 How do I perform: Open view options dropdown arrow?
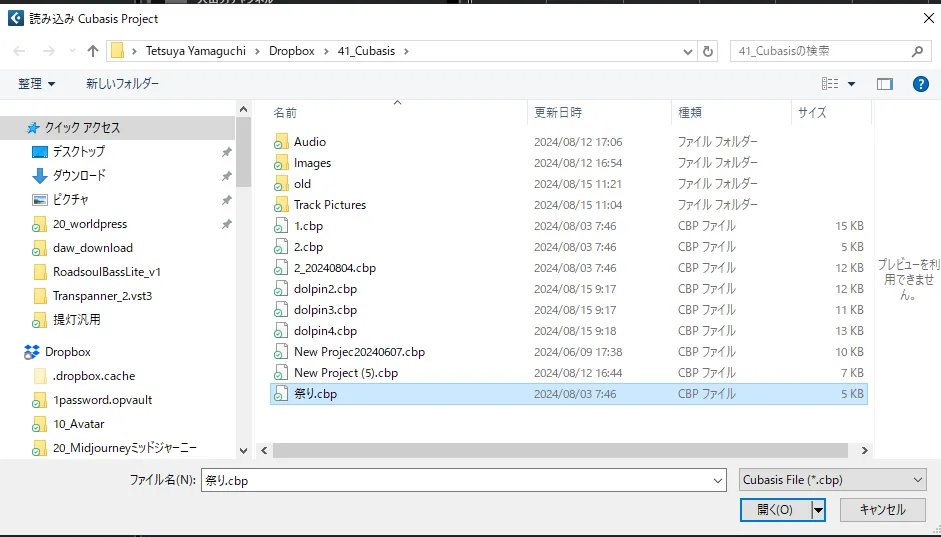[851, 84]
